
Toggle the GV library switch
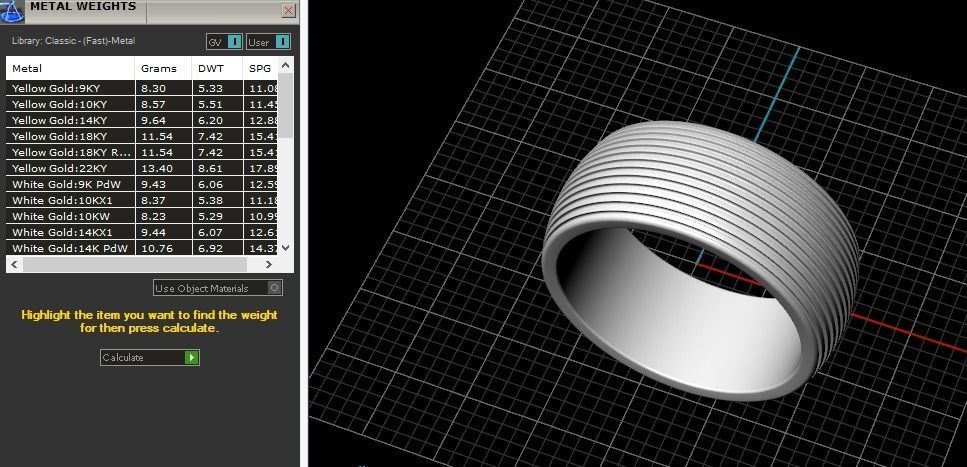pos(224,42)
